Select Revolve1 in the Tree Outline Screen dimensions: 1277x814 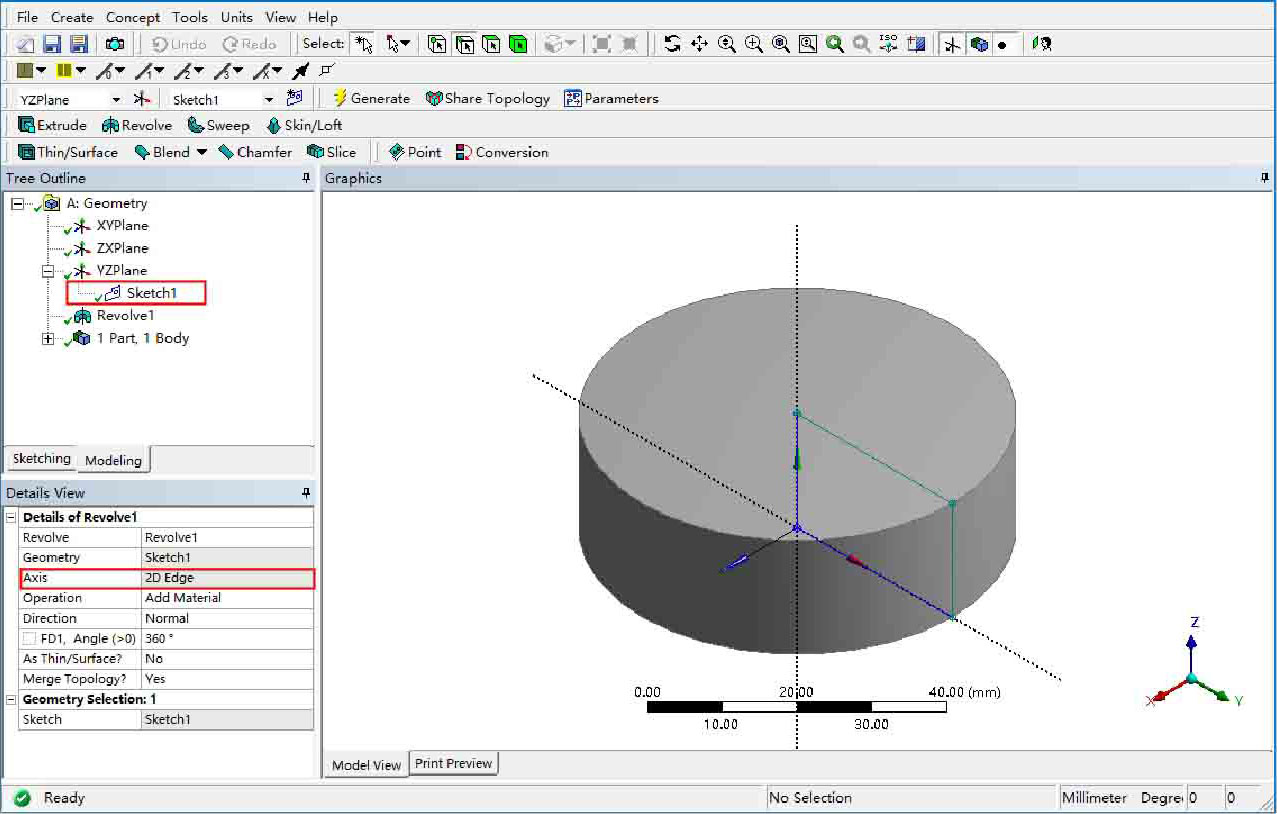pyautogui.click(x=124, y=316)
